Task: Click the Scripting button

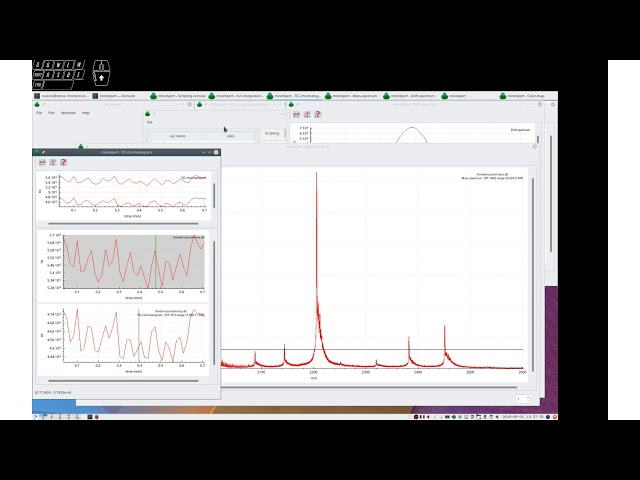Action: (x=272, y=133)
